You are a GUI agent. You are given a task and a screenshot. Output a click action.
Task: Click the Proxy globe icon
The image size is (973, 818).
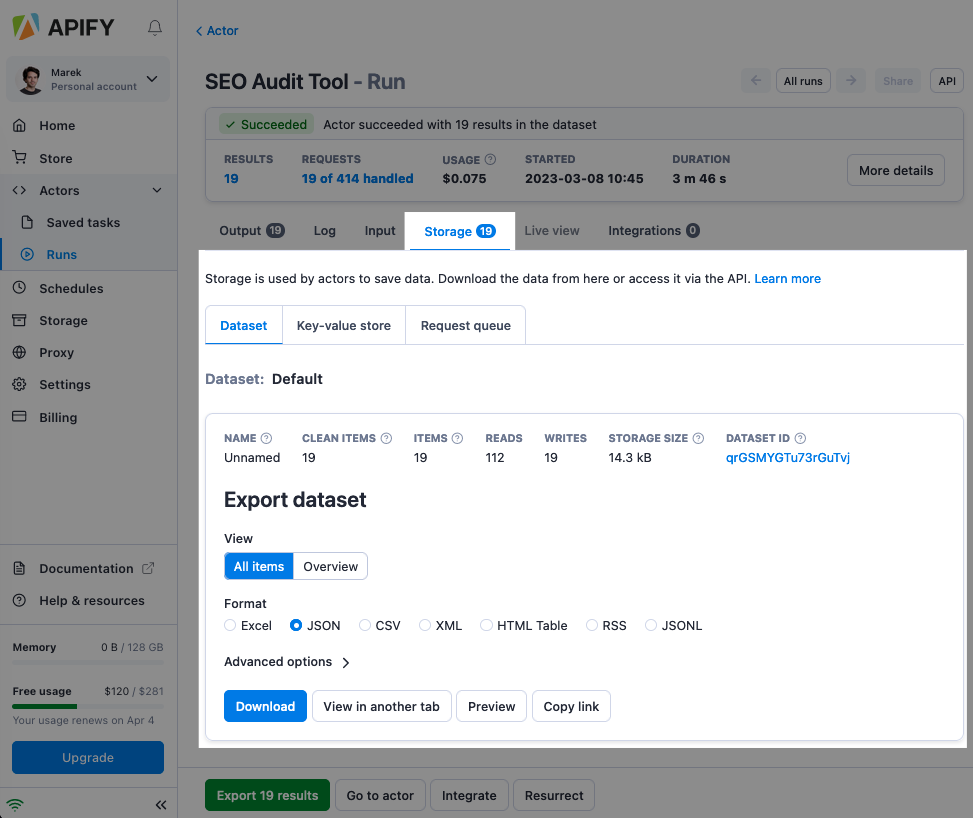pyautogui.click(x=19, y=353)
